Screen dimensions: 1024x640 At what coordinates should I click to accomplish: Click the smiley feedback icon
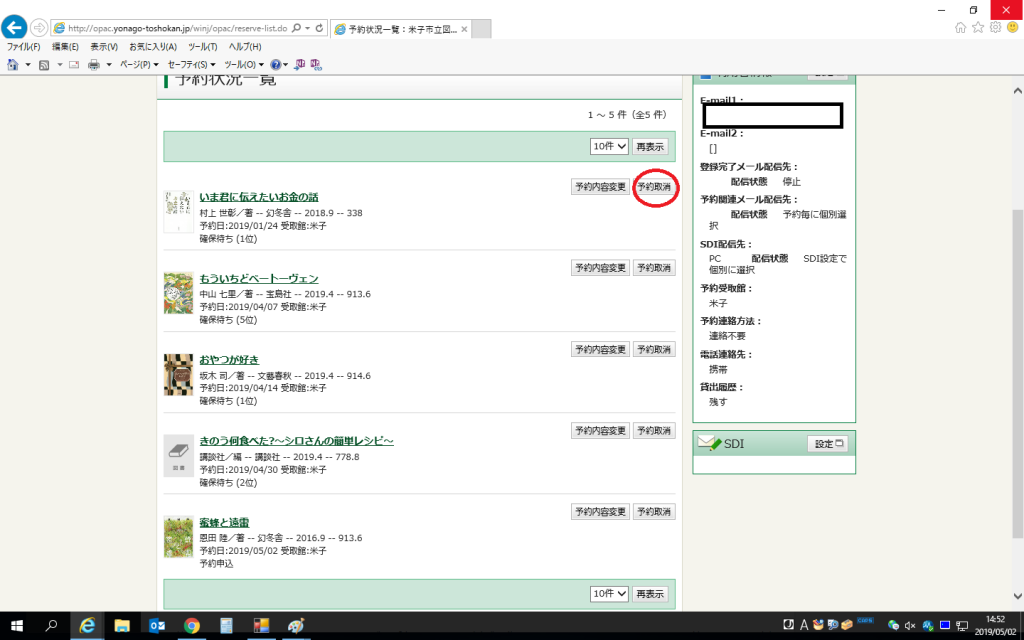1012,27
